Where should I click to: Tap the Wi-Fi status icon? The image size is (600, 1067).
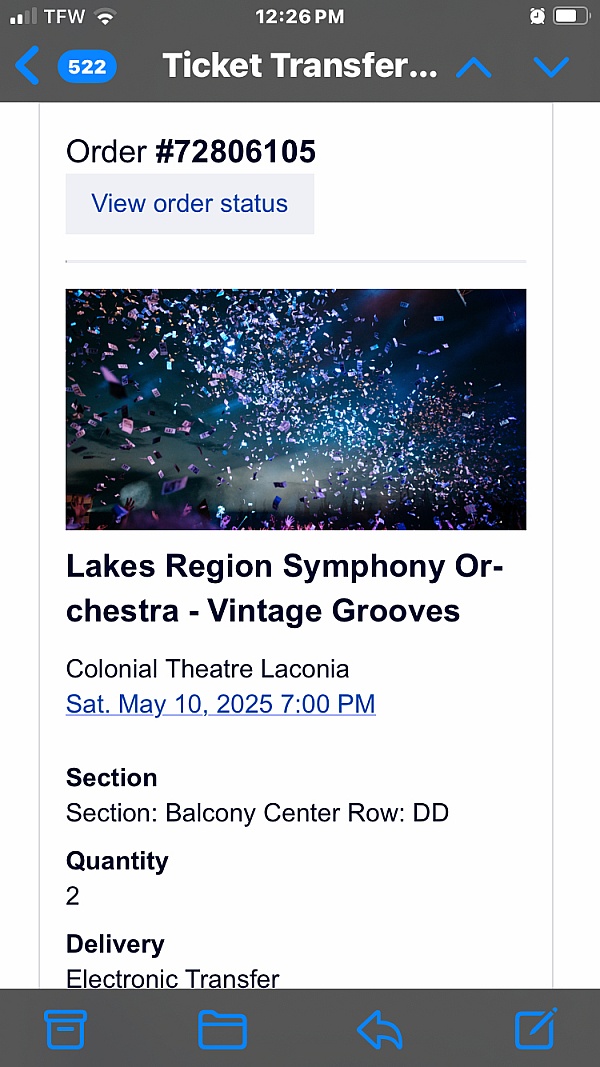click(x=106, y=17)
